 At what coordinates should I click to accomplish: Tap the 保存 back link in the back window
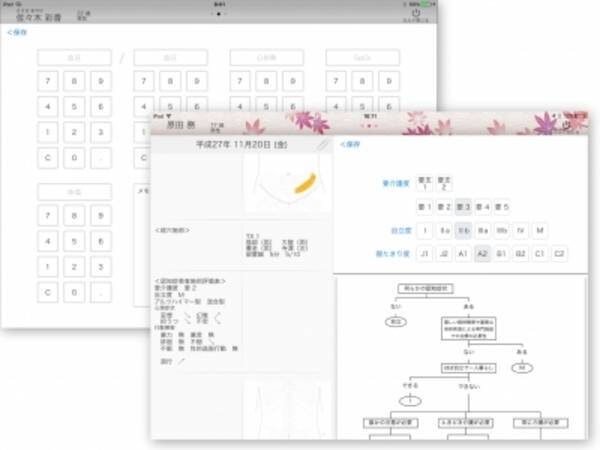[17, 33]
